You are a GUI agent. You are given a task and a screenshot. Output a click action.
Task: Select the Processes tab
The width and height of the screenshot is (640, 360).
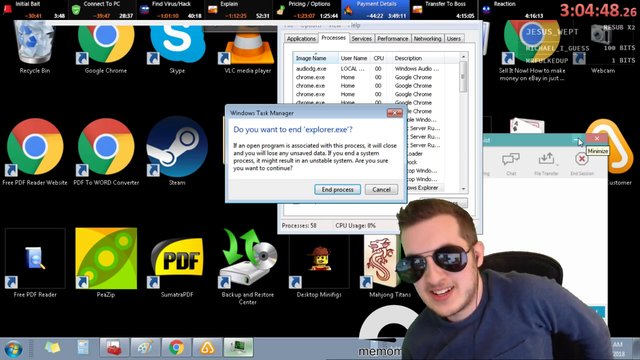coord(333,38)
